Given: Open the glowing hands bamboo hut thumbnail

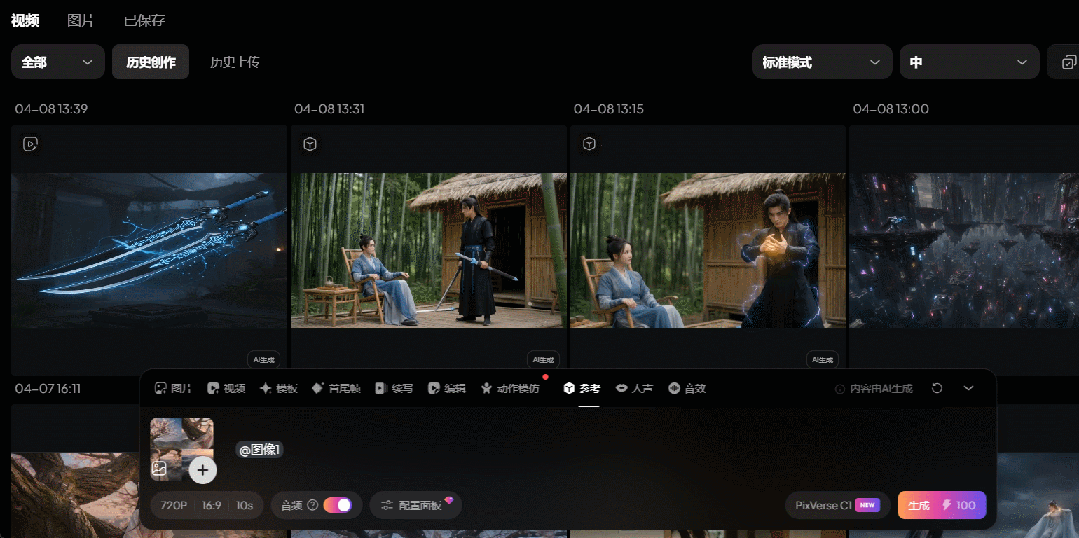Looking at the screenshot, I should [708, 250].
